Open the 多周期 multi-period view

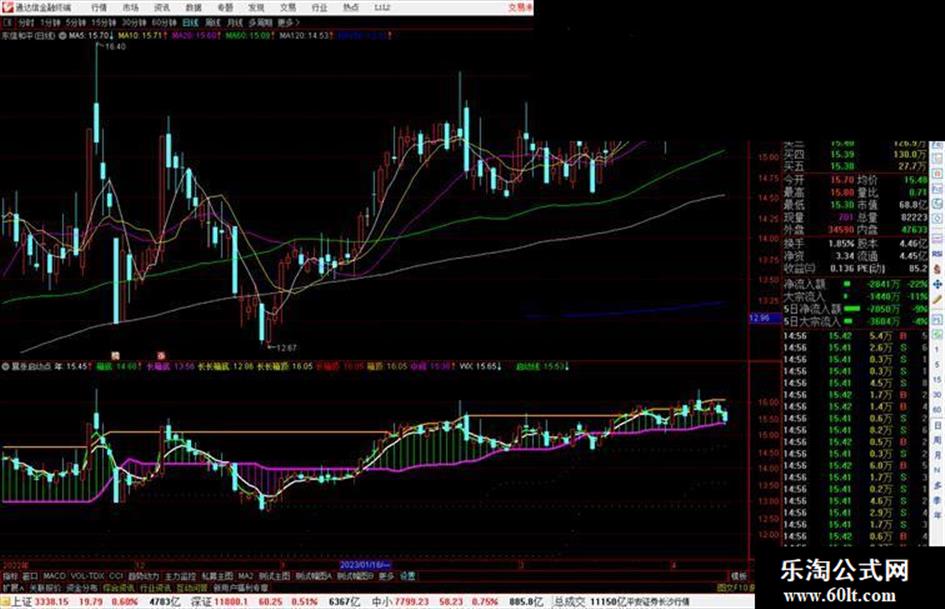point(260,22)
